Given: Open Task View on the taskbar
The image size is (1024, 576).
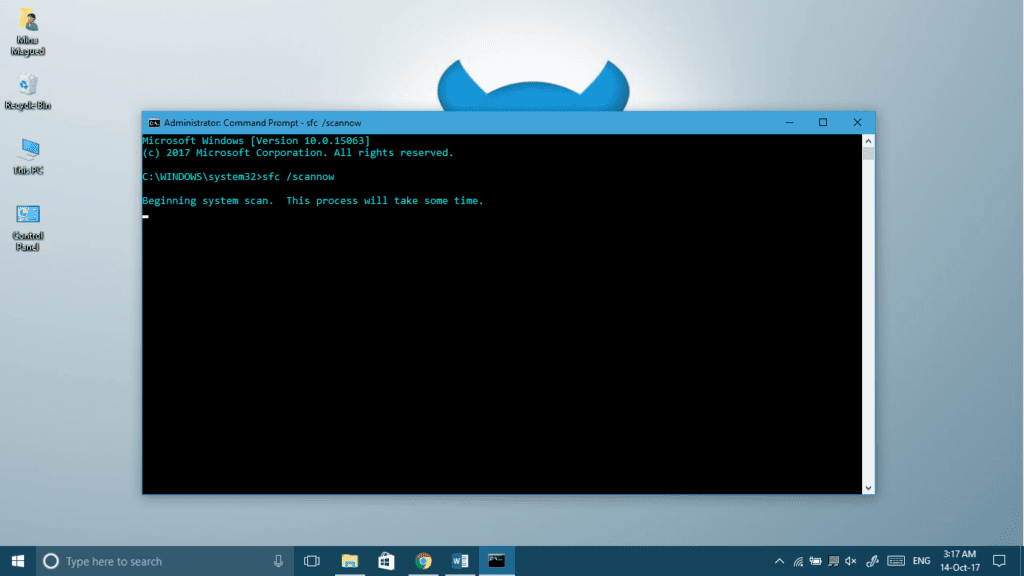Looking at the screenshot, I should pyautogui.click(x=311, y=561).
